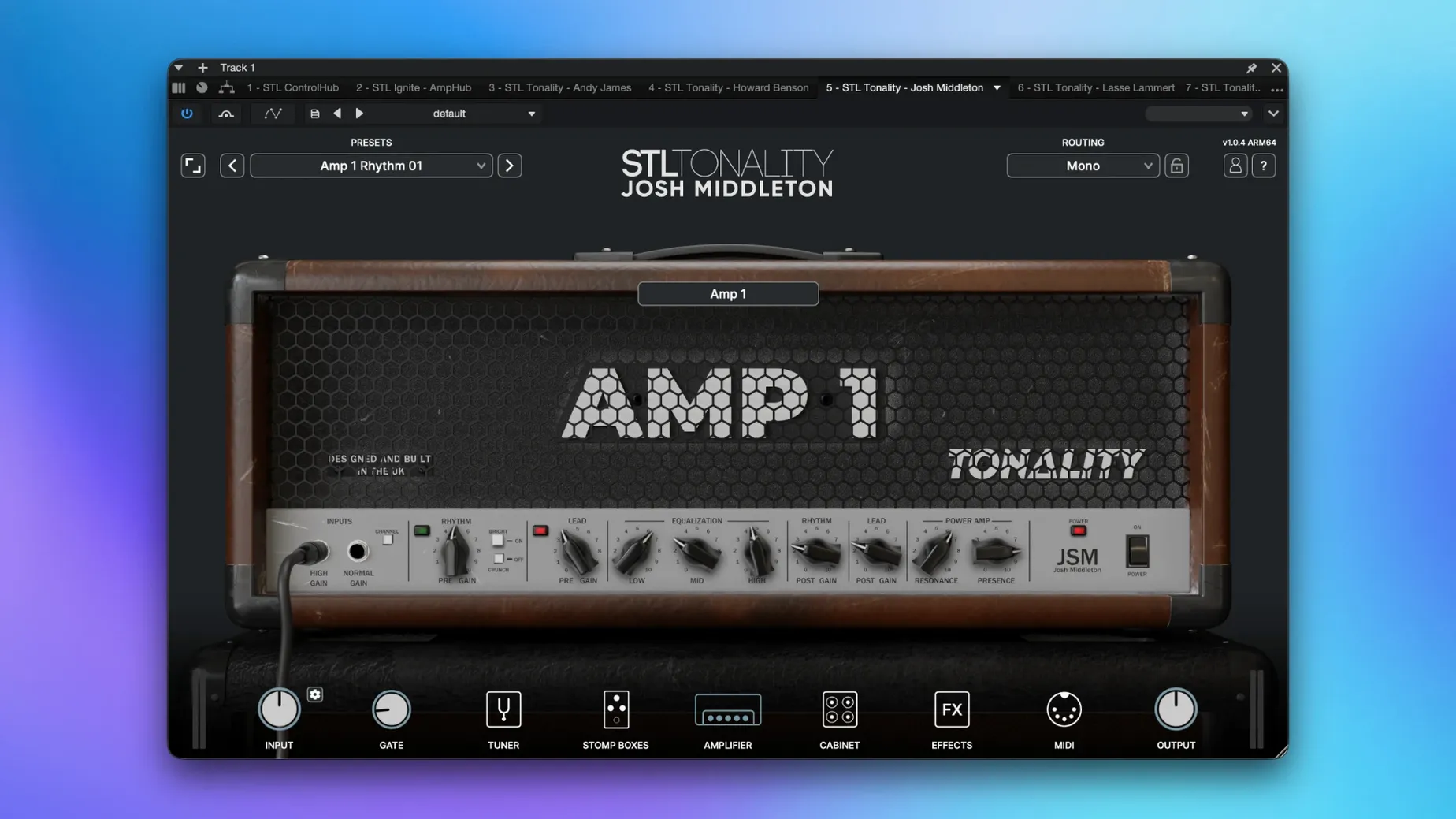Click the mixer columns icon in the tab row
The image size is (1456, 819).
[x=179, y=87]
